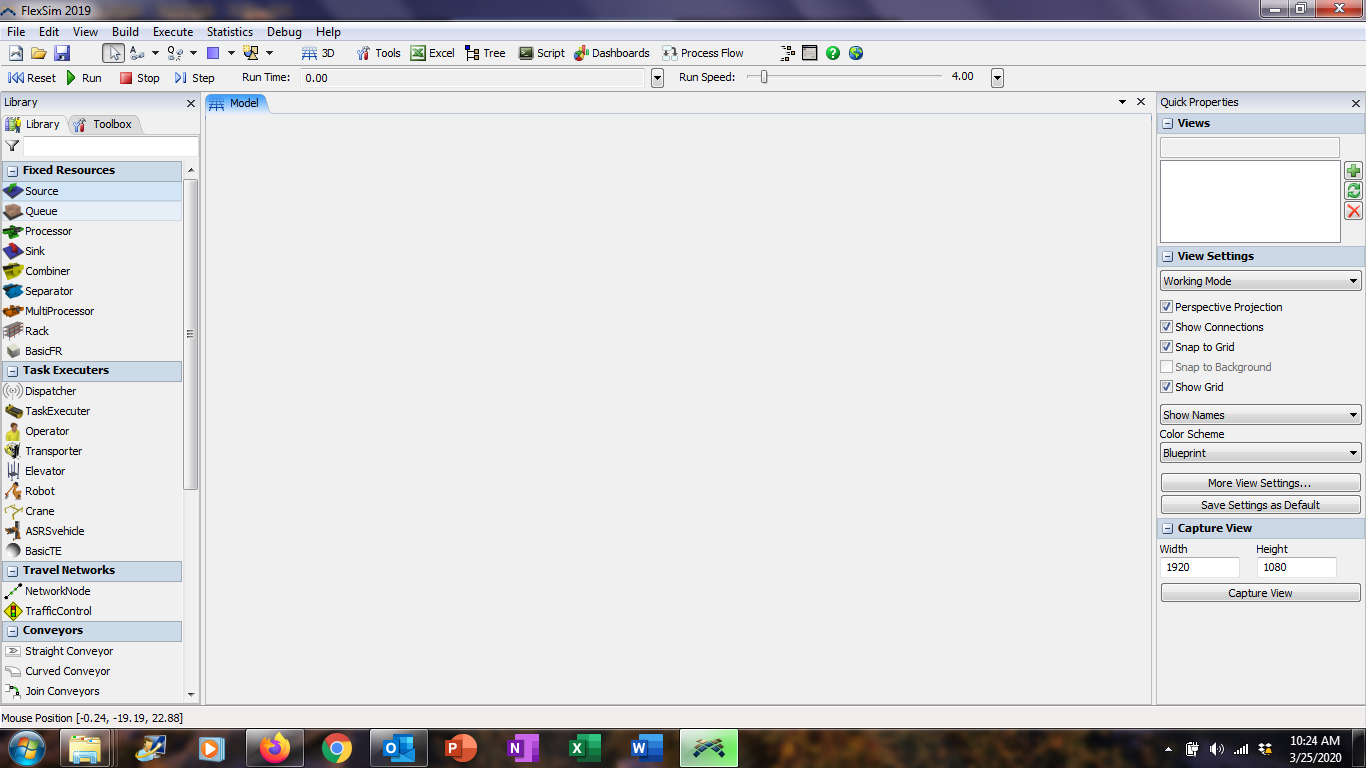
Task: Step the simulation forward
Action: click(x=194, y=77)
